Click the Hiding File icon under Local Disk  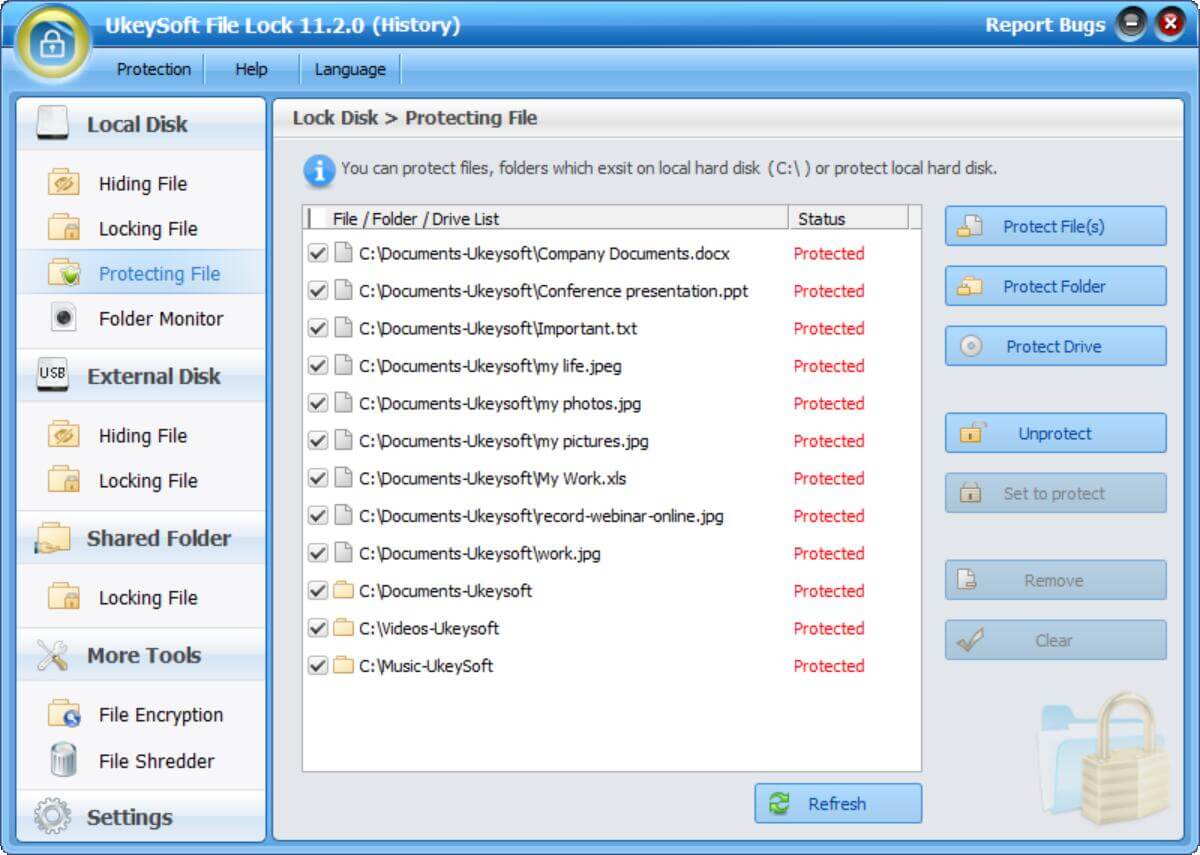coord(64,183)
